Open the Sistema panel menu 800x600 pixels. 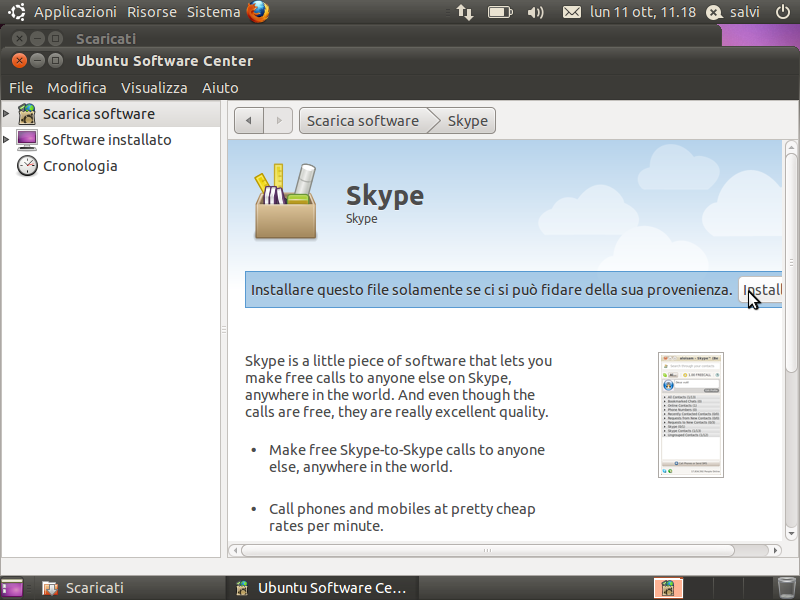(213, 12)
